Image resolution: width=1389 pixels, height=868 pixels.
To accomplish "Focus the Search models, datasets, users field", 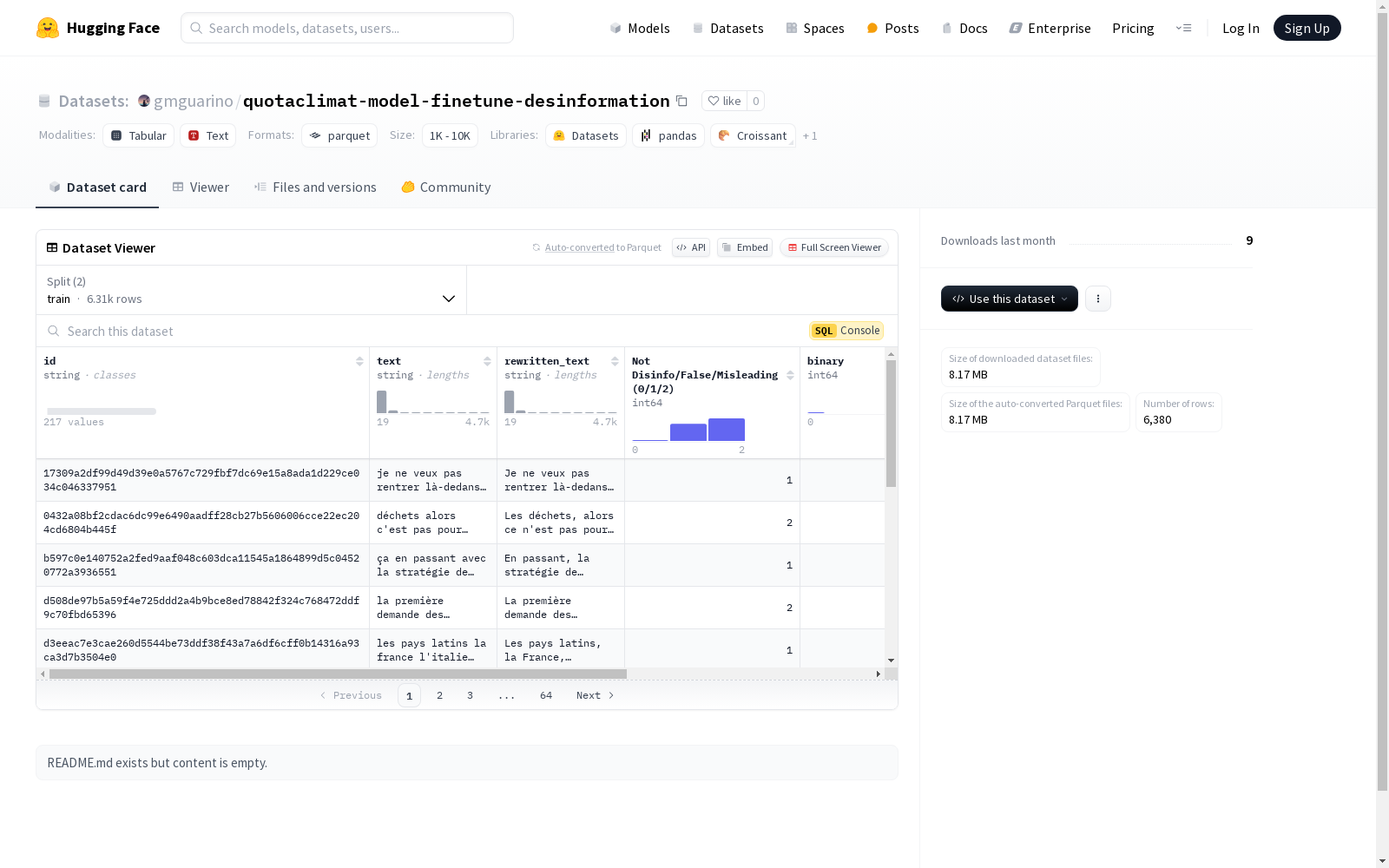I will coord(347,28).
